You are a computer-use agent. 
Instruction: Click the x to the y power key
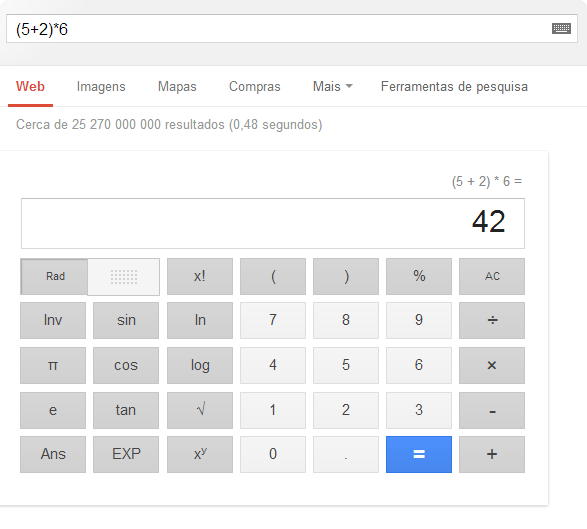pyautogui.click(x=200, y=454)
